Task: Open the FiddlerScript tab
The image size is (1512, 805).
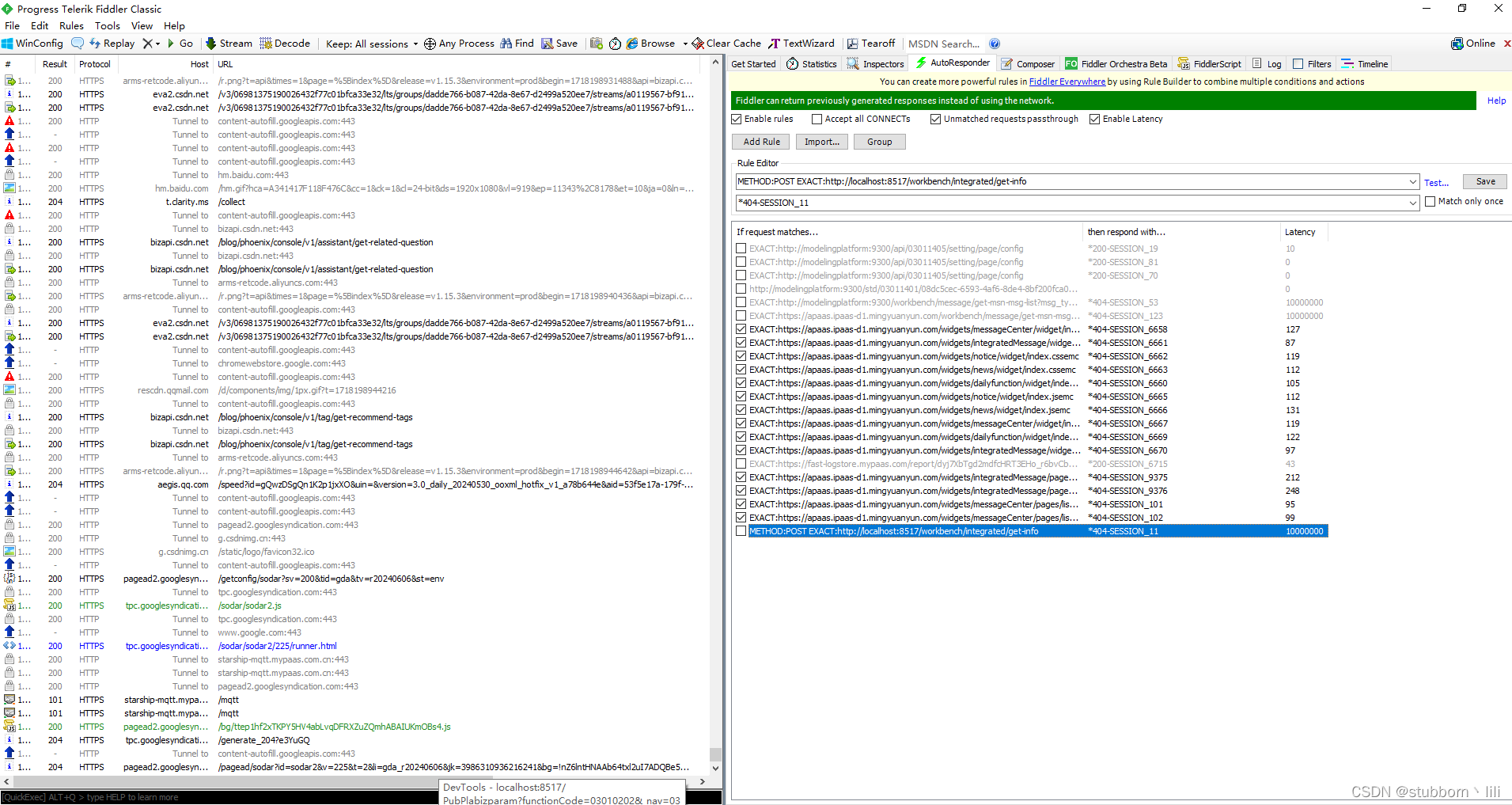Action: 1210,64
